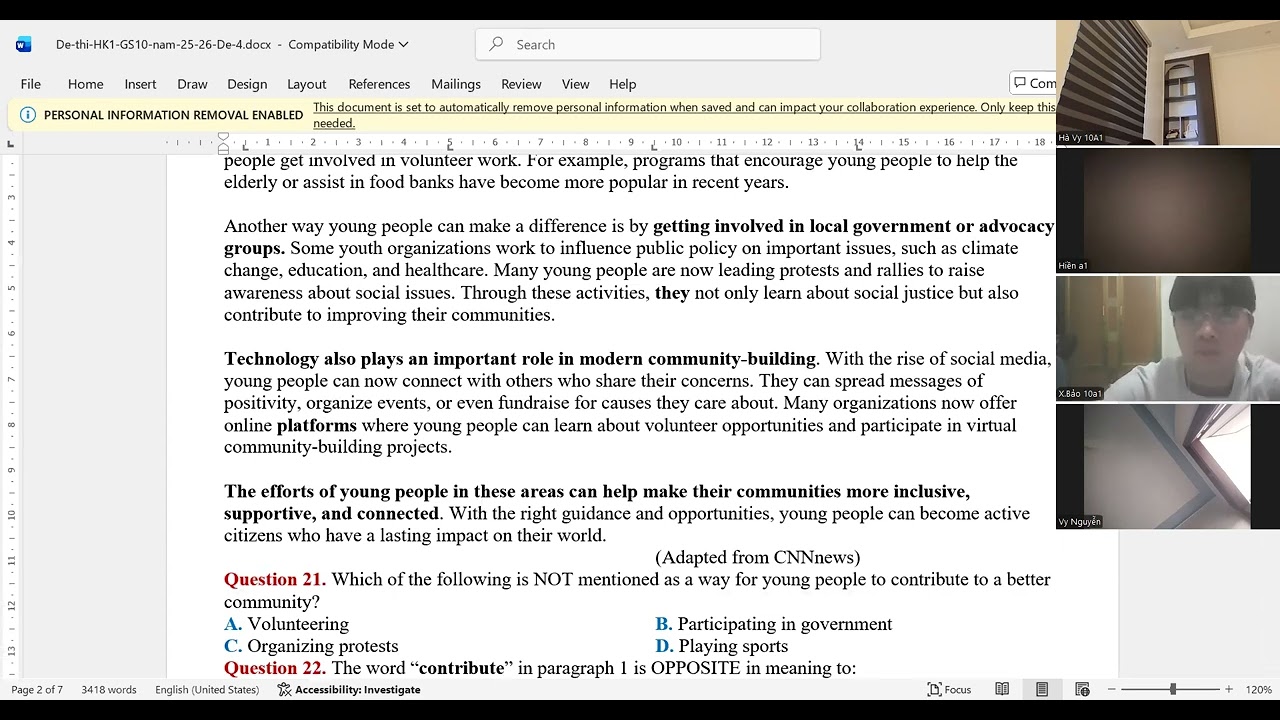Switch to the Insert ribbon tab
The width and height of the screenshot is (1280, 720).
tap(140, 84)
